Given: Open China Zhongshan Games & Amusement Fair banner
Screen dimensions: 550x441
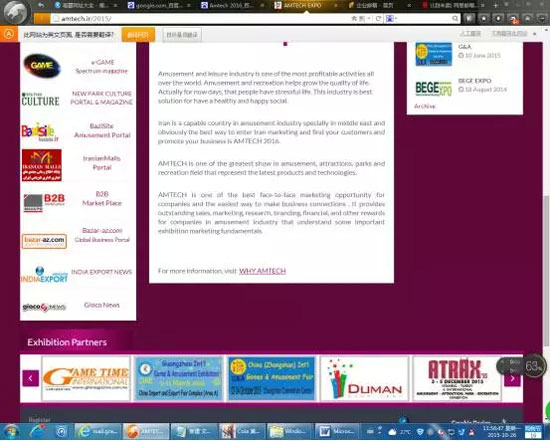Looking at the screenshot, I should click(x=271, y=378).
